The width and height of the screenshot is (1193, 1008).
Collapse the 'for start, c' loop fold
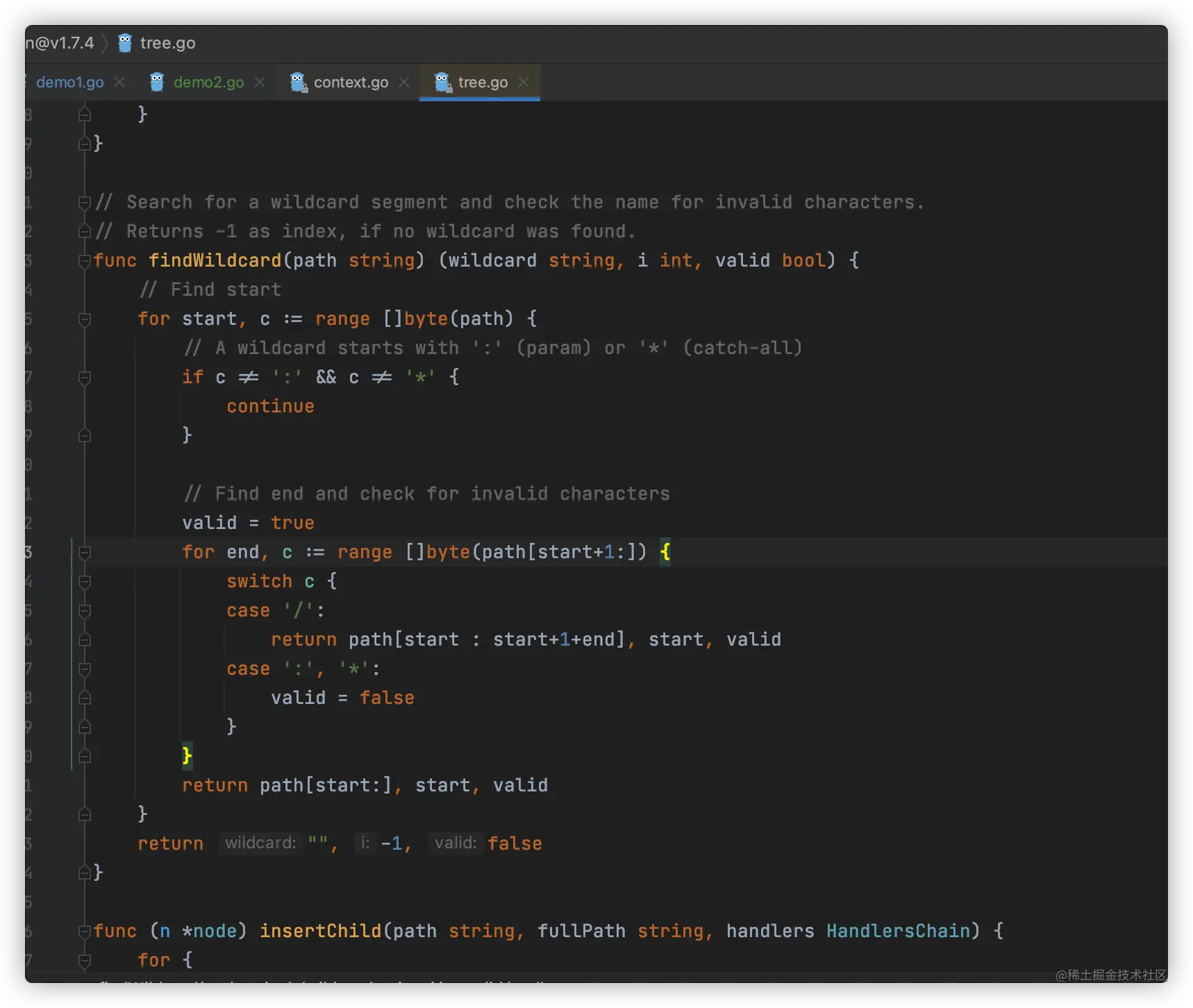[85, 319]
